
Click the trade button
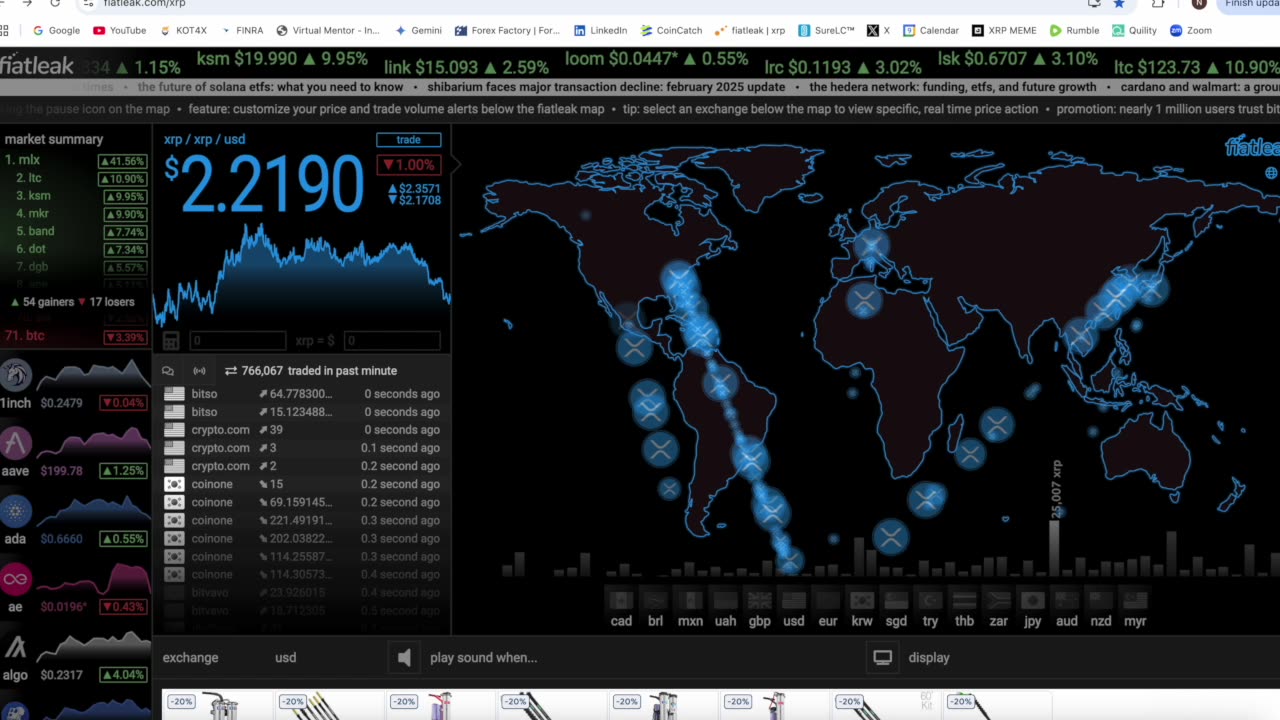tap(408, 140)
